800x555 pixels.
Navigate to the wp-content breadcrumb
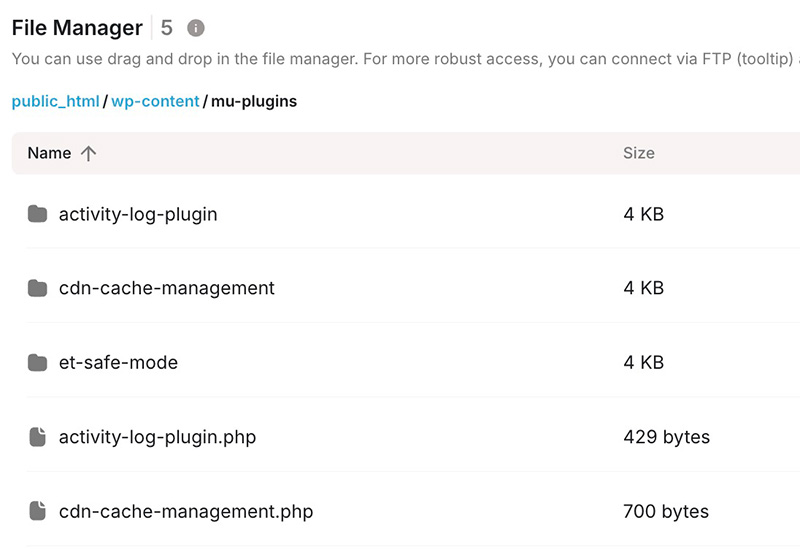[155, 101]
